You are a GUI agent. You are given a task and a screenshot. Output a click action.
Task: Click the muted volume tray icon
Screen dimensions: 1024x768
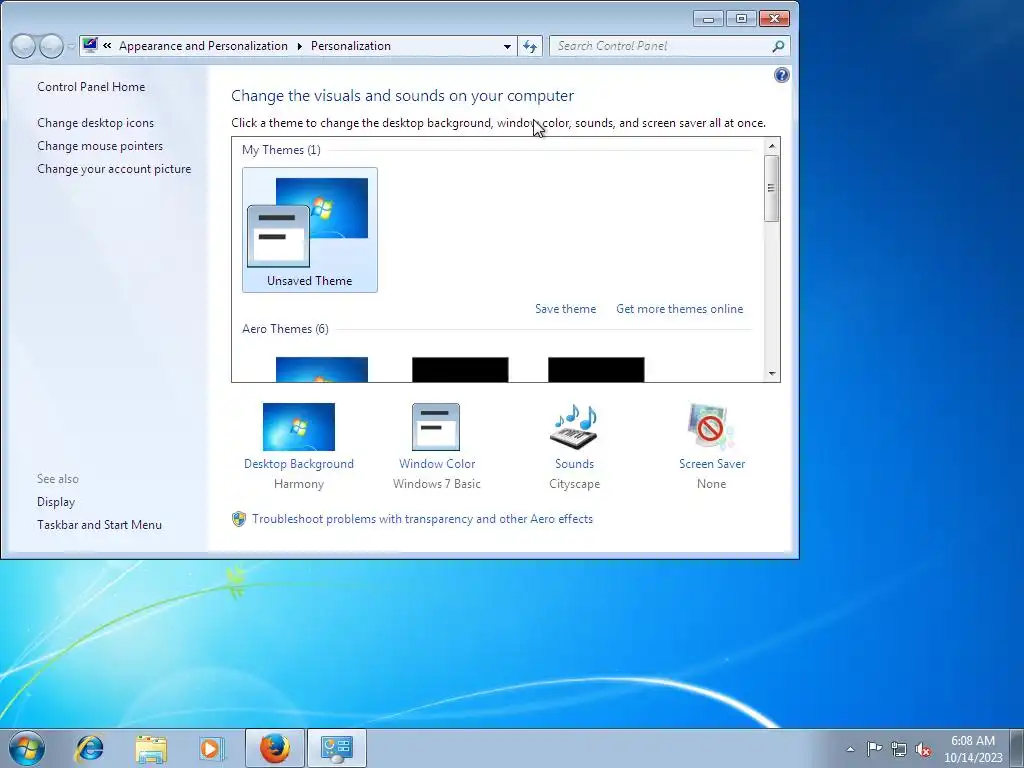coord(923,749)
